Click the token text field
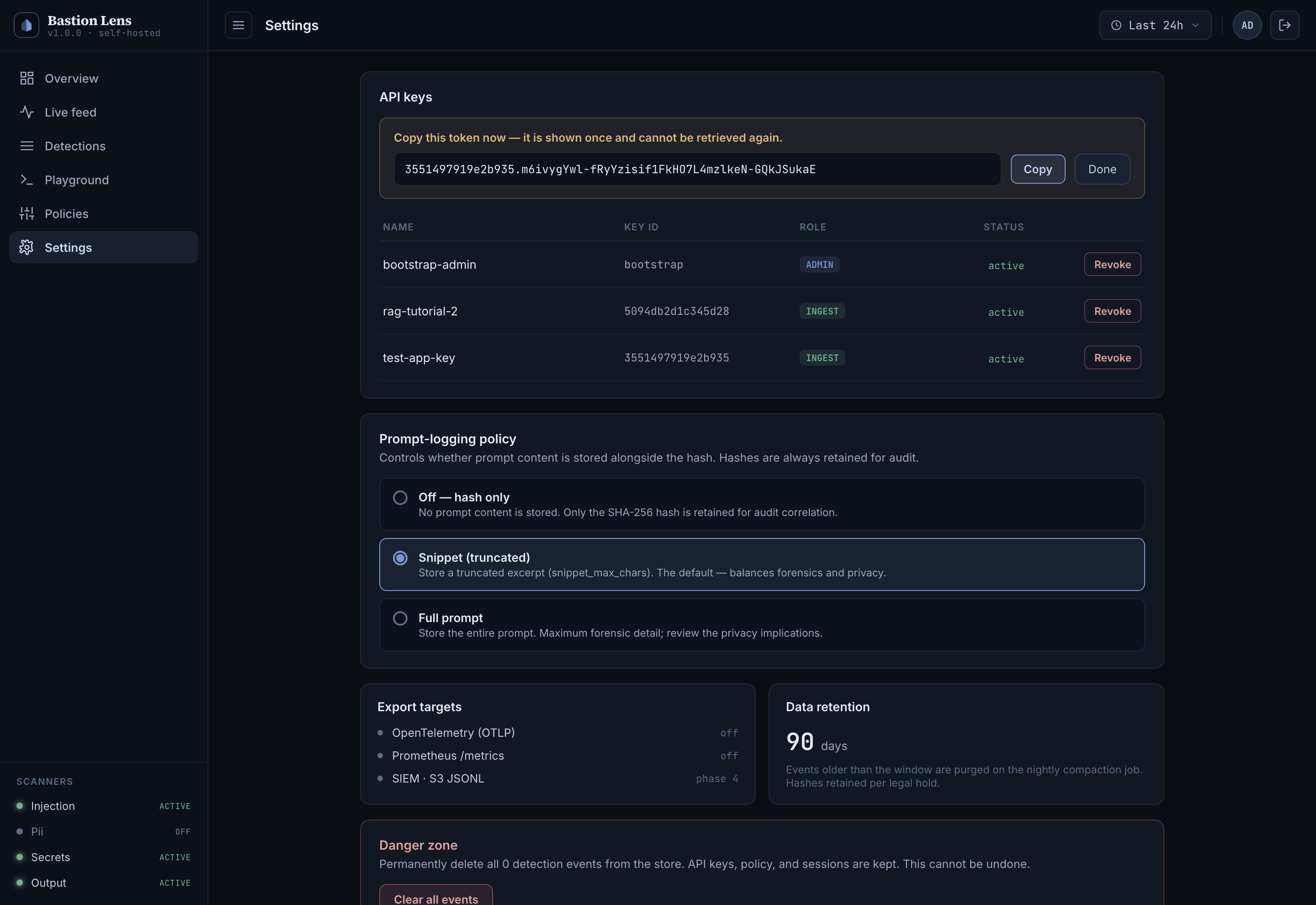The image size is (1316, 905). click(x=697, y=169)
